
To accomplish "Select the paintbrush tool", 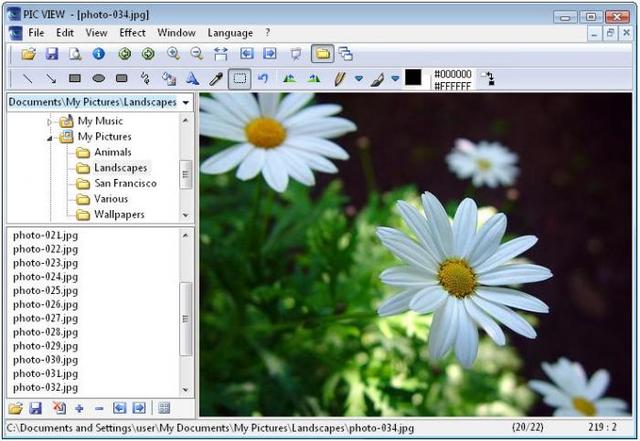I will tap(377, 79).
